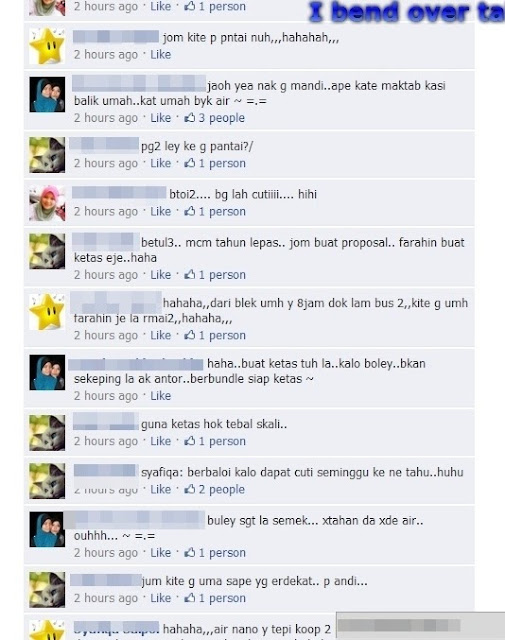
Task: Like the 'haha..buat ketas tuh la' comment
Action: (x=160, y=396)
